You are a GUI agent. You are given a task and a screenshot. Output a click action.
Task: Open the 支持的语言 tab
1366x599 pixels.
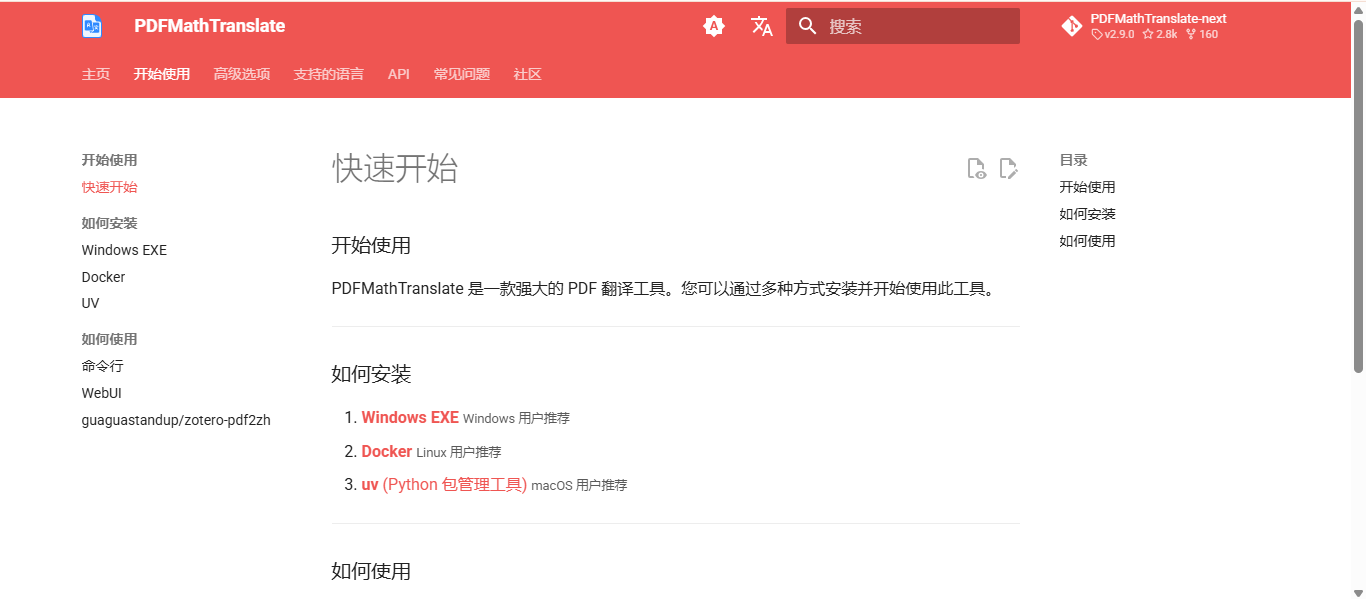point(329,74)
